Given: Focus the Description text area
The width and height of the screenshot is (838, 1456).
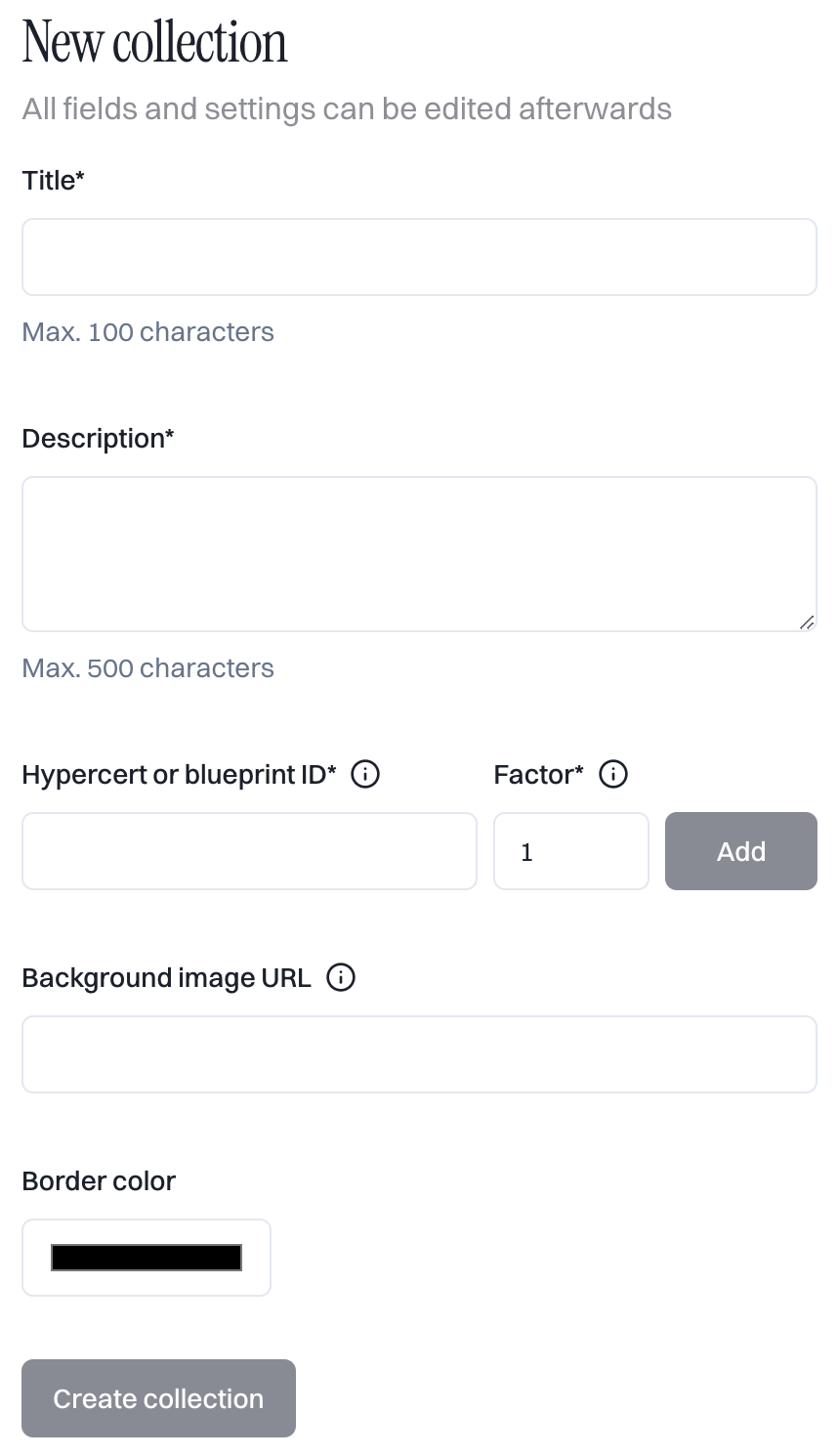Looking at the screenshot, I should [x=419, y=554].
